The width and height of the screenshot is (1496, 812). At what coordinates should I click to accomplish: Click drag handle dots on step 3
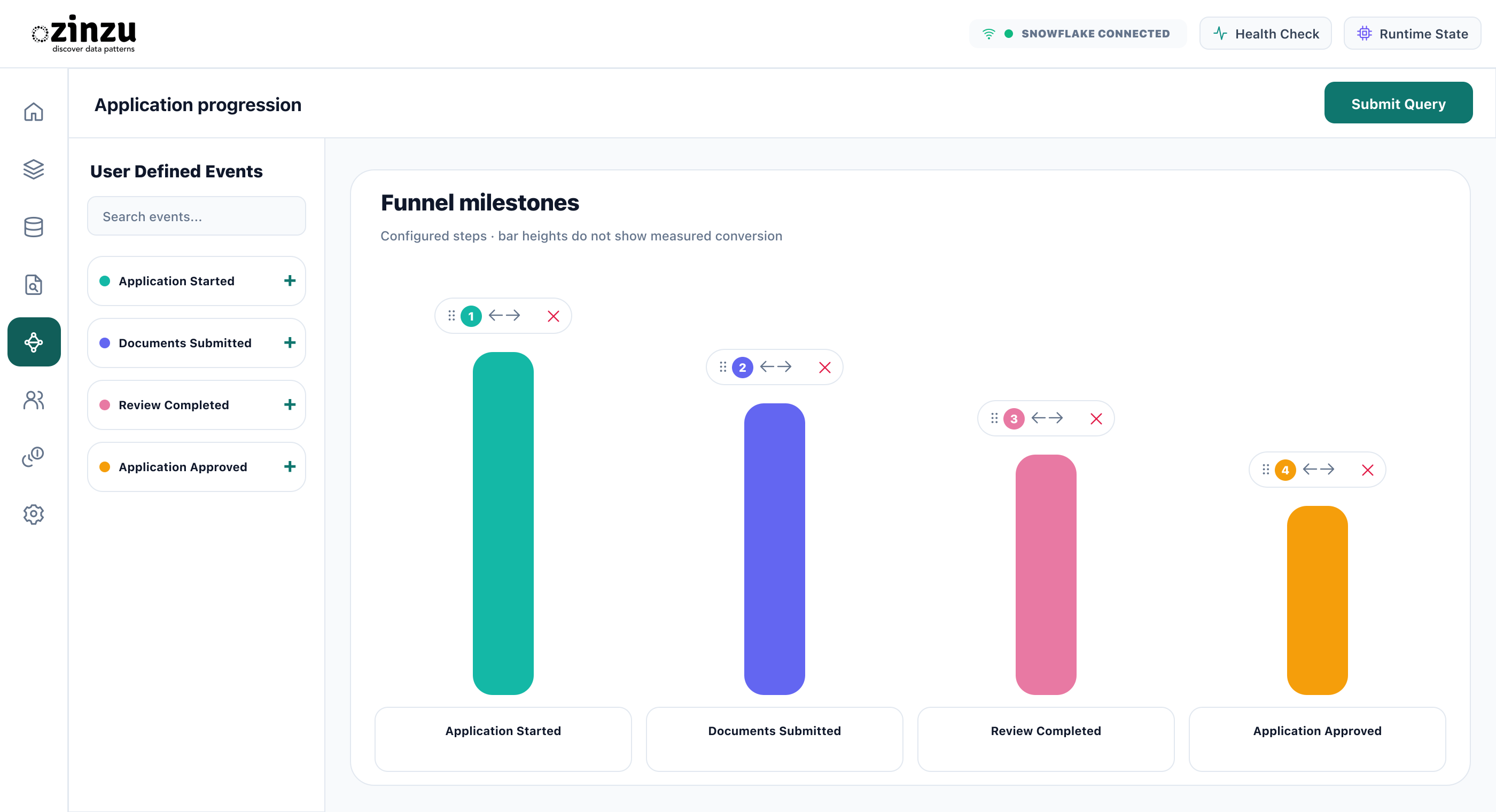click(x=994, y=418)
